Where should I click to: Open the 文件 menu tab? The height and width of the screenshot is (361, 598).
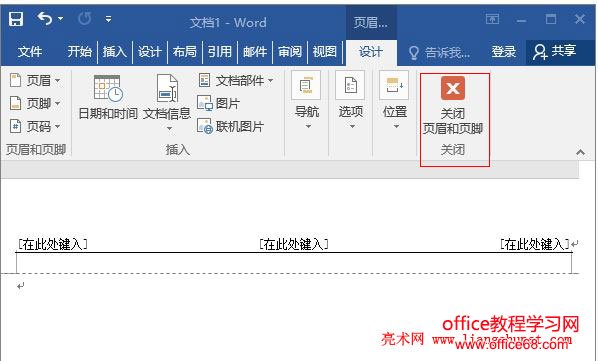click(30, 51)
